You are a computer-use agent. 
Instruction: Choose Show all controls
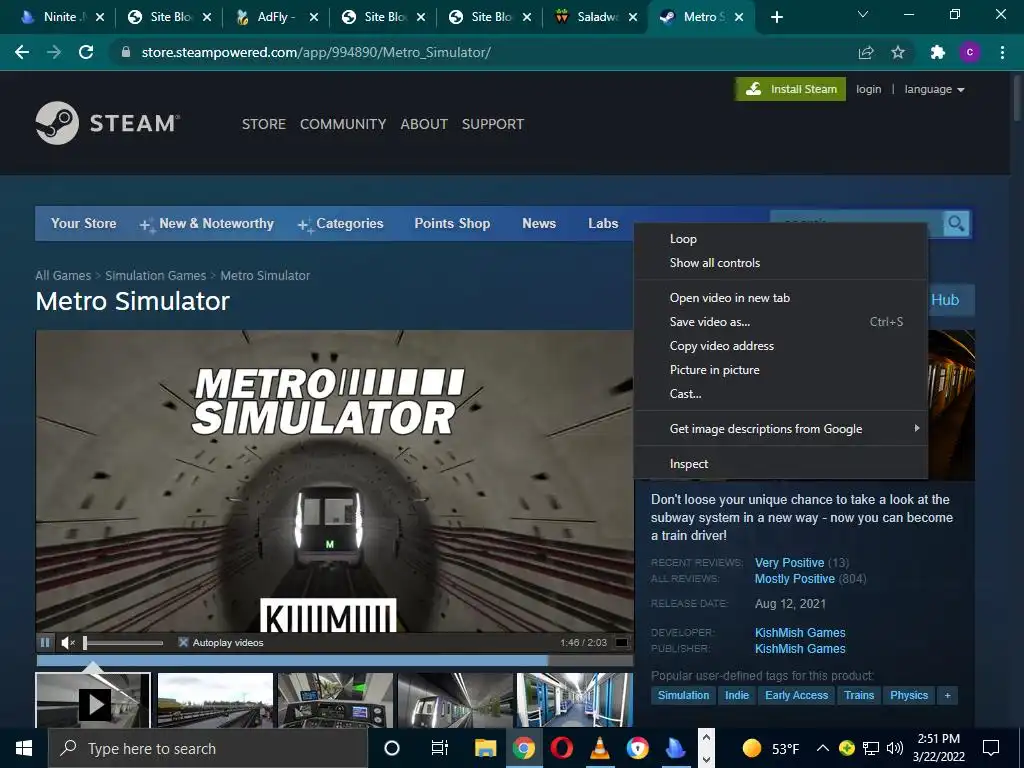pos(781,263)
